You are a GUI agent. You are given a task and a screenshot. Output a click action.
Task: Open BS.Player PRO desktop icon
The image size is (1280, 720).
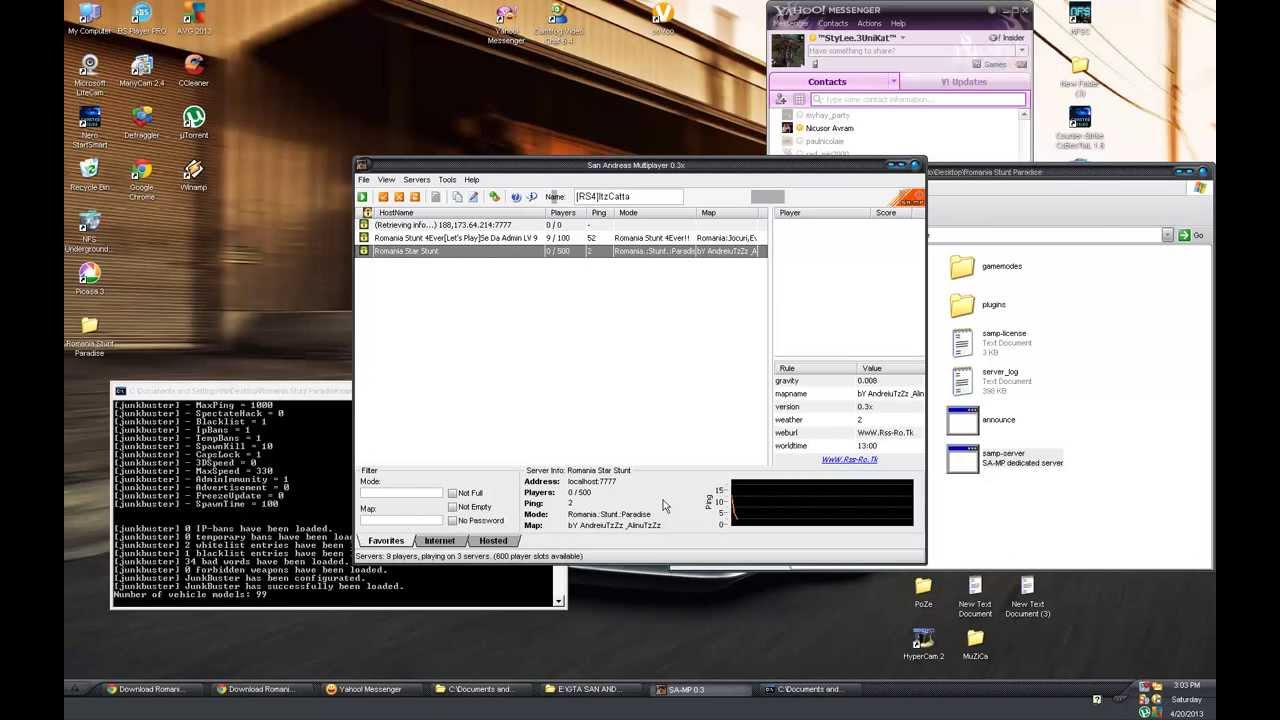point(142,19)
